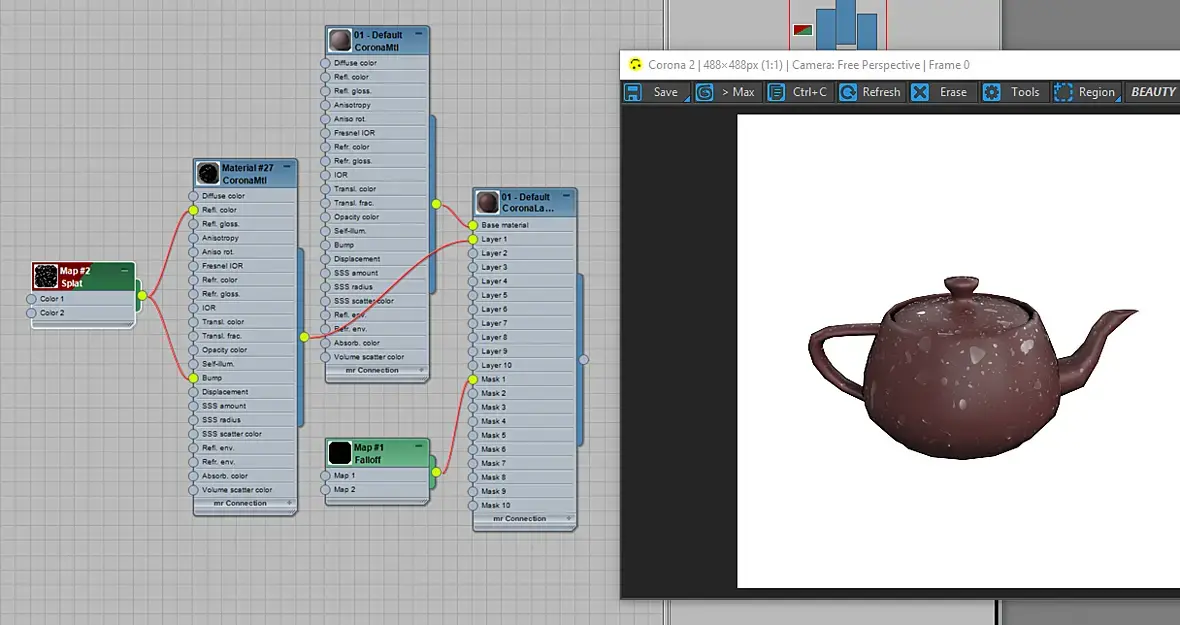Select the Map #2 Splat node thumbnail
The width and height of the screenshot is (1180, 625).
point(46,276)
